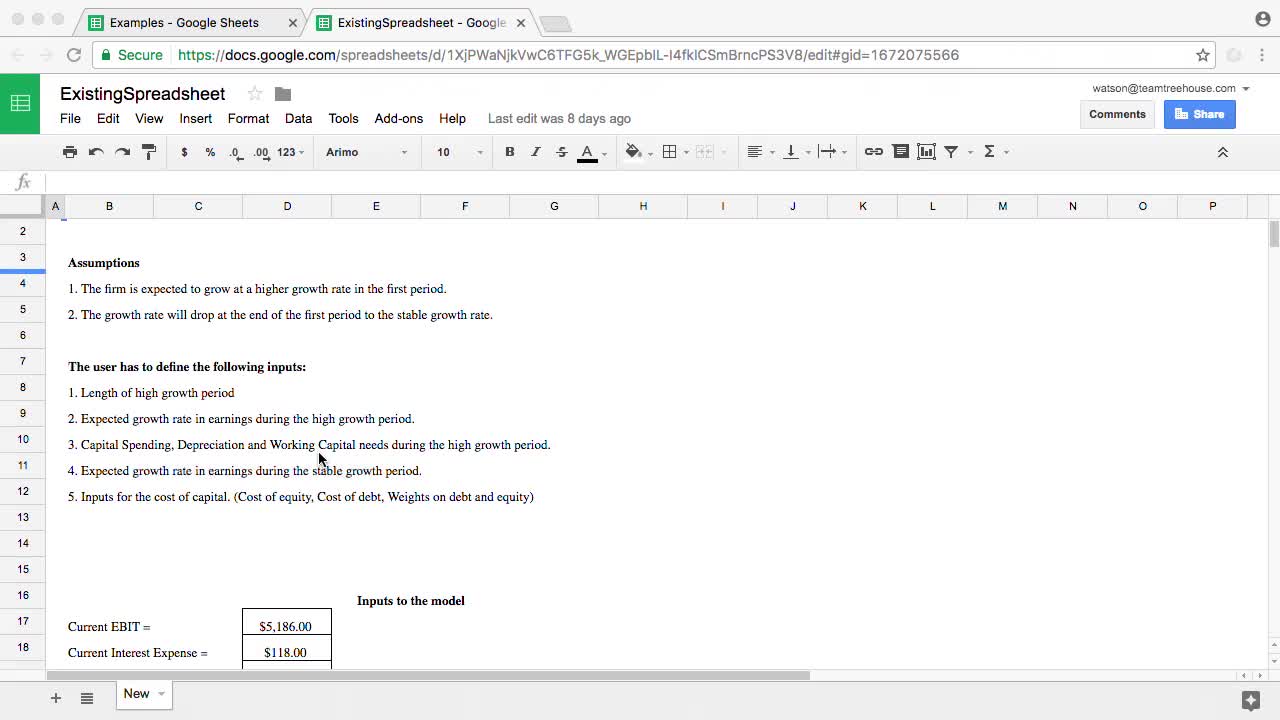Viewport: 1280px width, 720px height.
Task: Apply percent format to selection
Action: [x=209, y=151]
